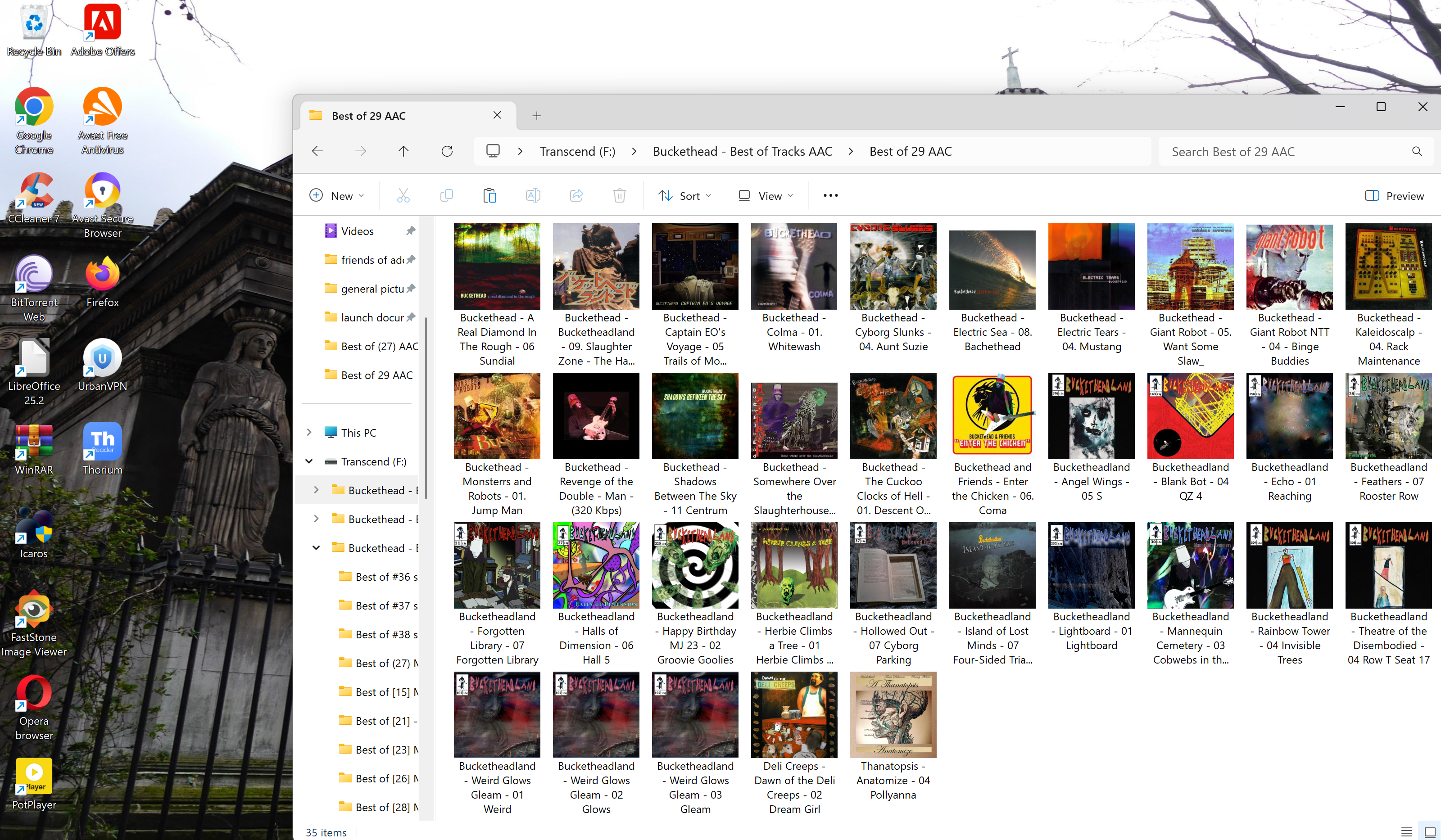This screenshot has height=840, width=1441.
Task: Expand the first Buckethead folder under Transcend
Action: (x=316, y=490)
